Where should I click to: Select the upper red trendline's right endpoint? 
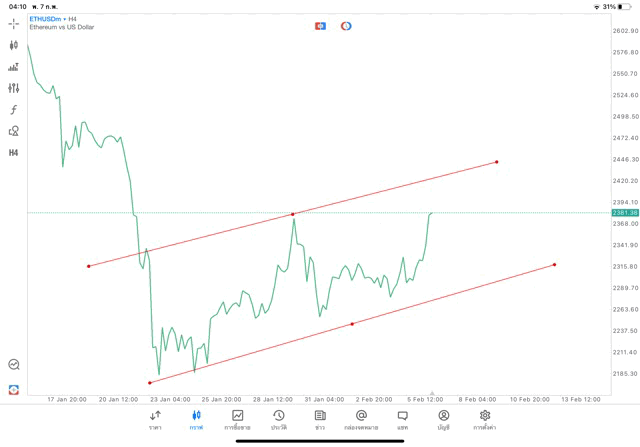pos(497,162)
